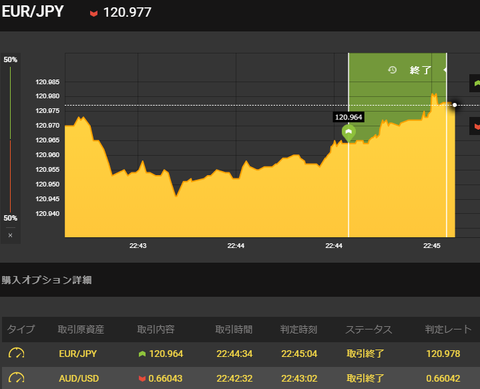Viewport: 480px width, 389px height.
Task: Click the red down arrow button at chart edge
Action: [x=476, y=126]
